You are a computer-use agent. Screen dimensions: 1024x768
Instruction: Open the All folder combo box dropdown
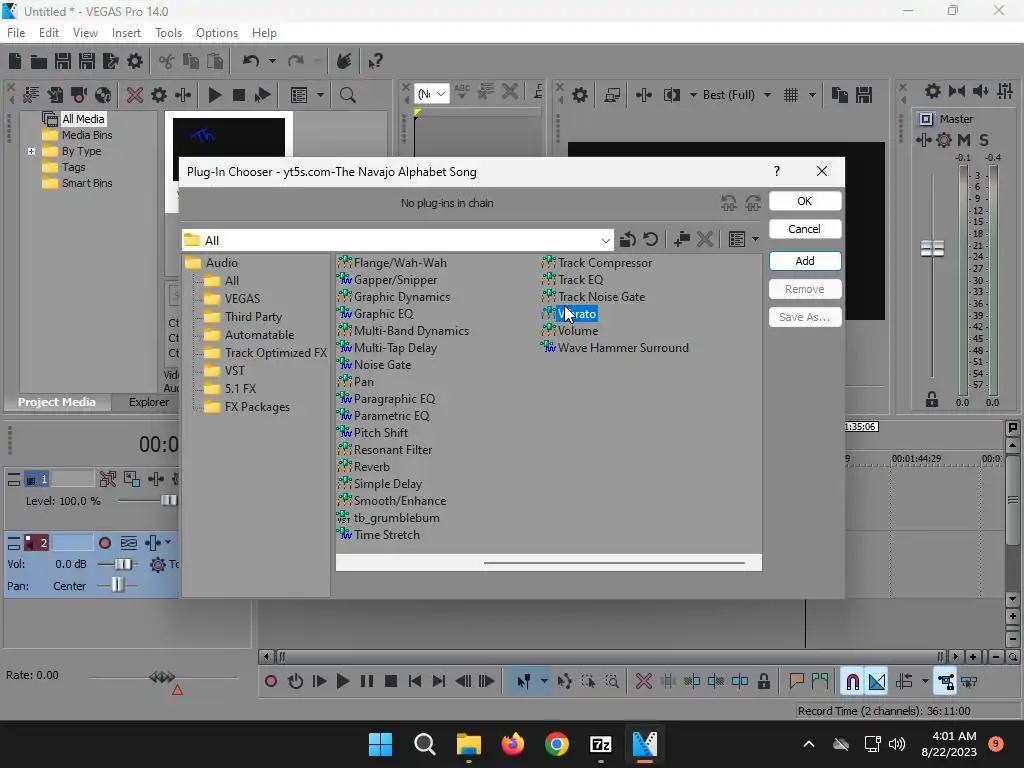click(x=605, y=240)
